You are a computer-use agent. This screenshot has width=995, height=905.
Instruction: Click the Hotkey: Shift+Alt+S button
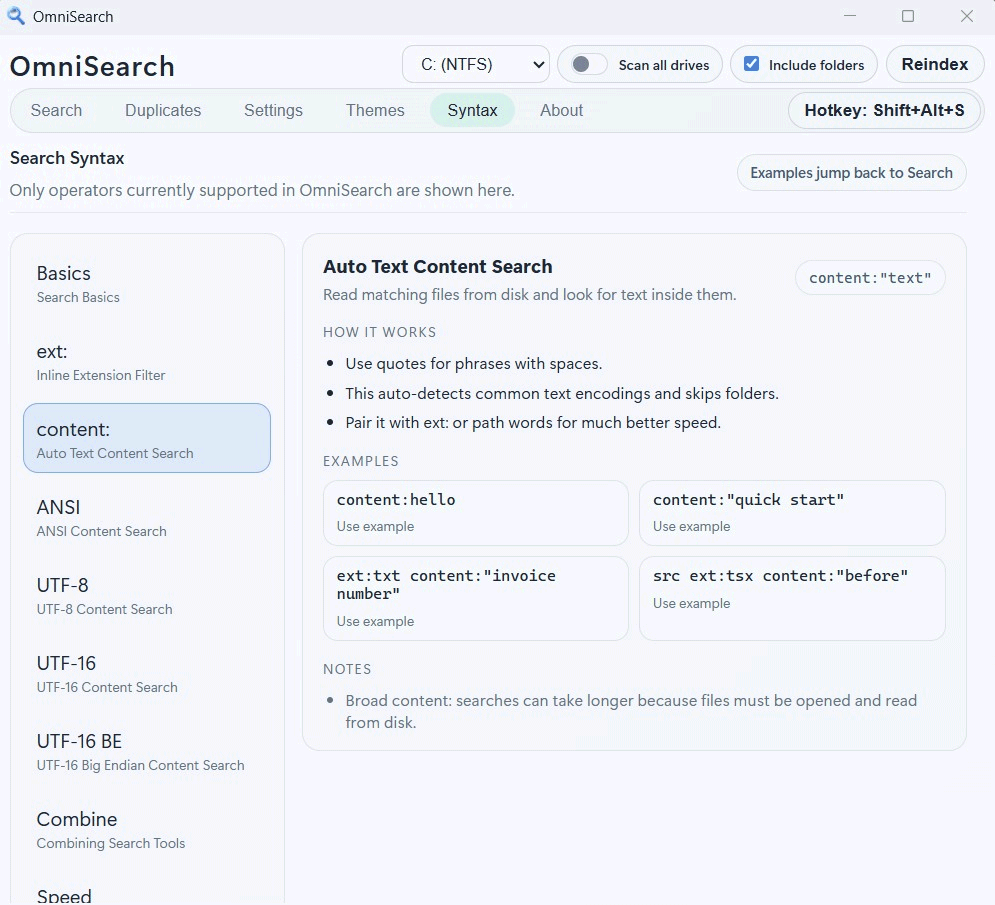click(884, 110)
